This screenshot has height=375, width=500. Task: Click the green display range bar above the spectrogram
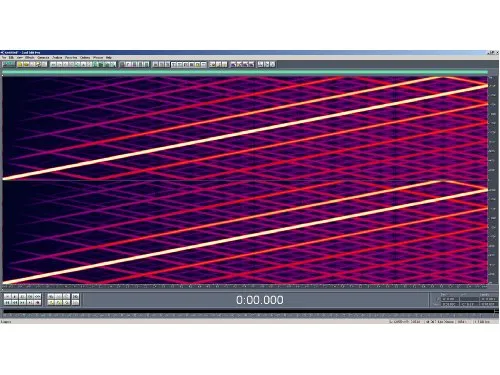coord(245,72)
